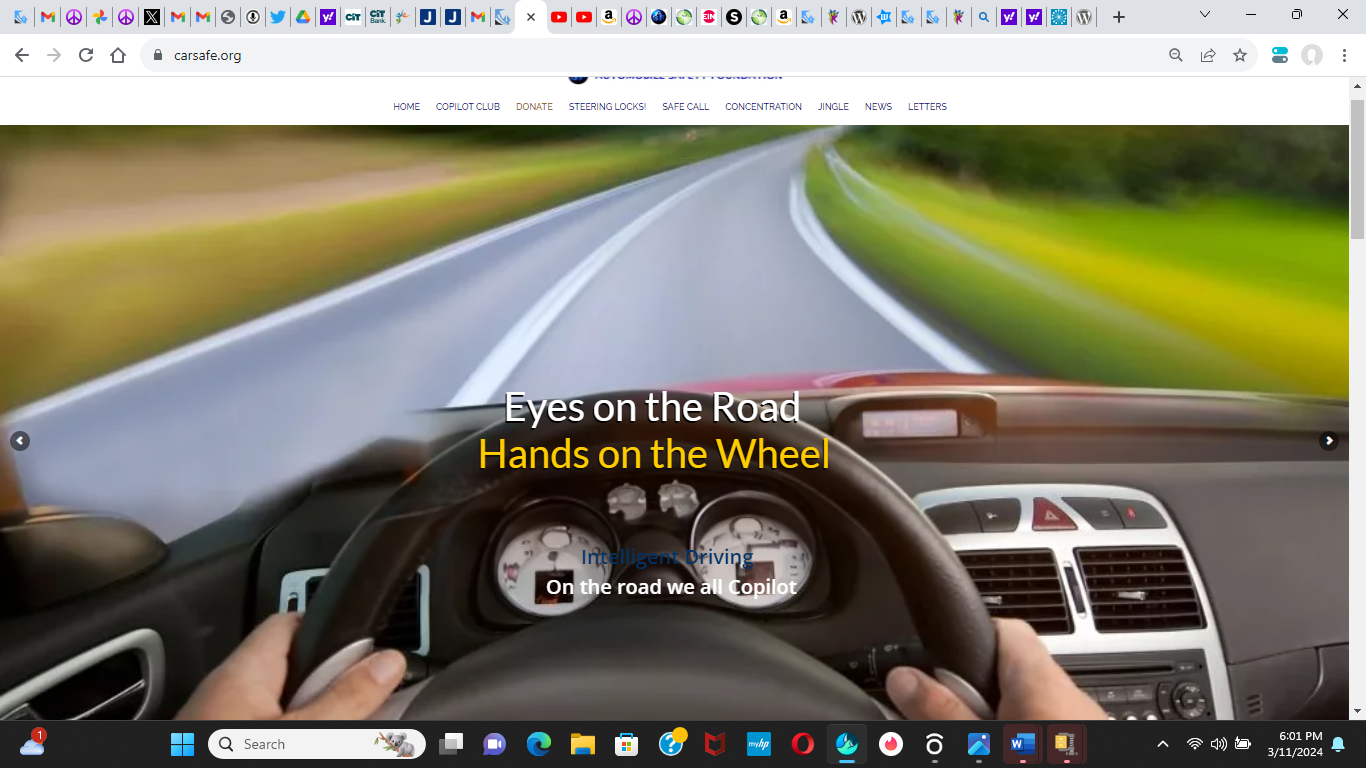
Task: Go to previous slide in carousel
Action: point(20,441)
